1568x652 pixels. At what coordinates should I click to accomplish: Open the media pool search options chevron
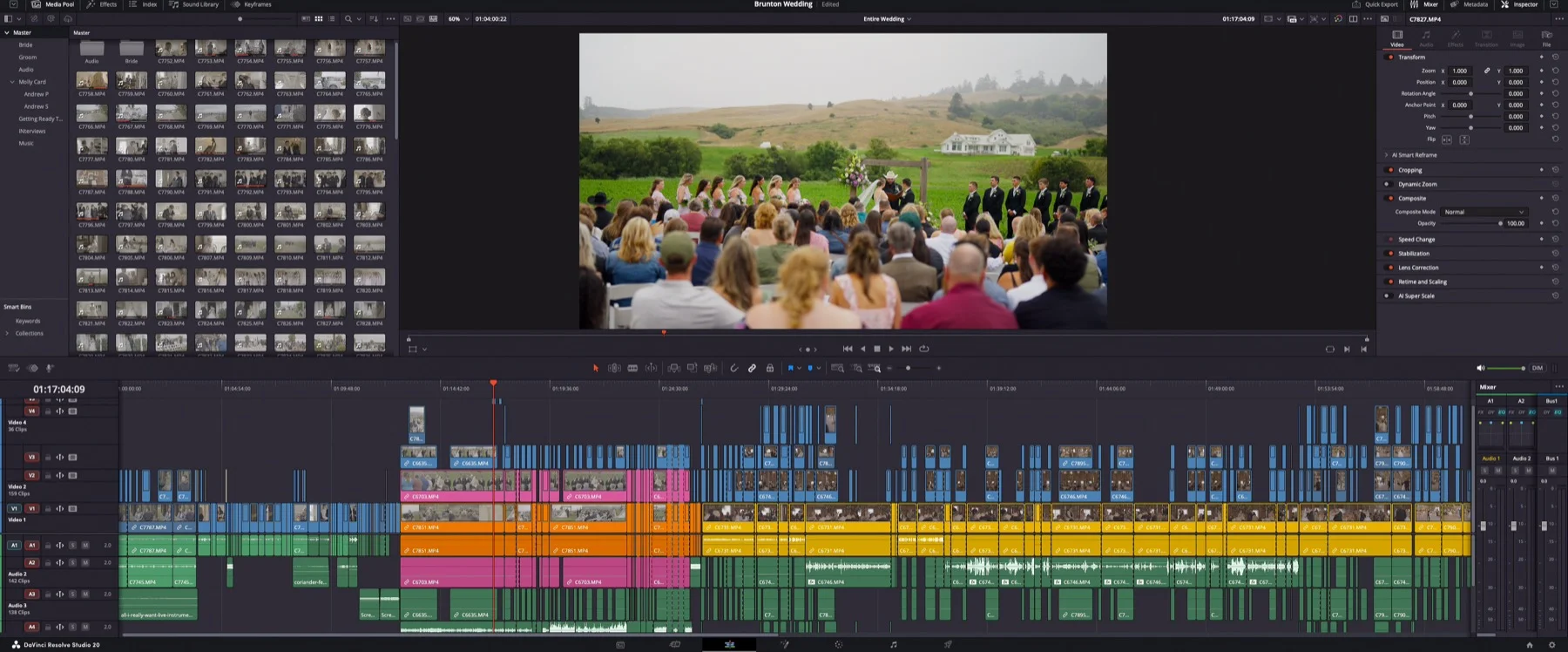click(x=358, y=18)
